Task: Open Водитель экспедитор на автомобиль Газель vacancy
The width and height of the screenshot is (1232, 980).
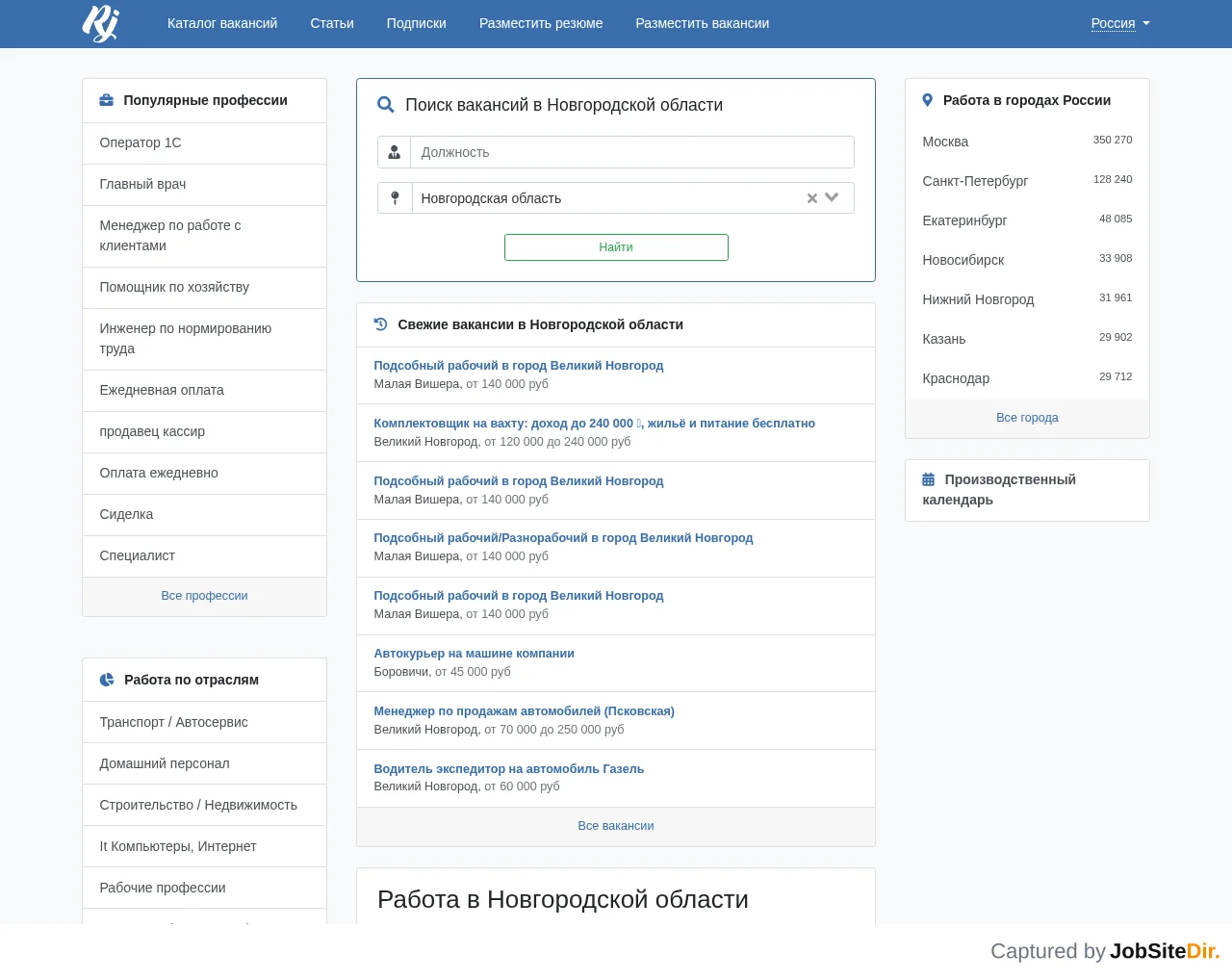Action: pyautogui.click(x=508, y=769)
